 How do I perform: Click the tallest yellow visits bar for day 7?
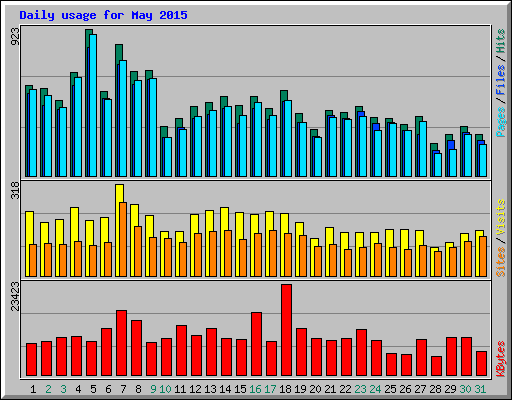pos(119,230)
